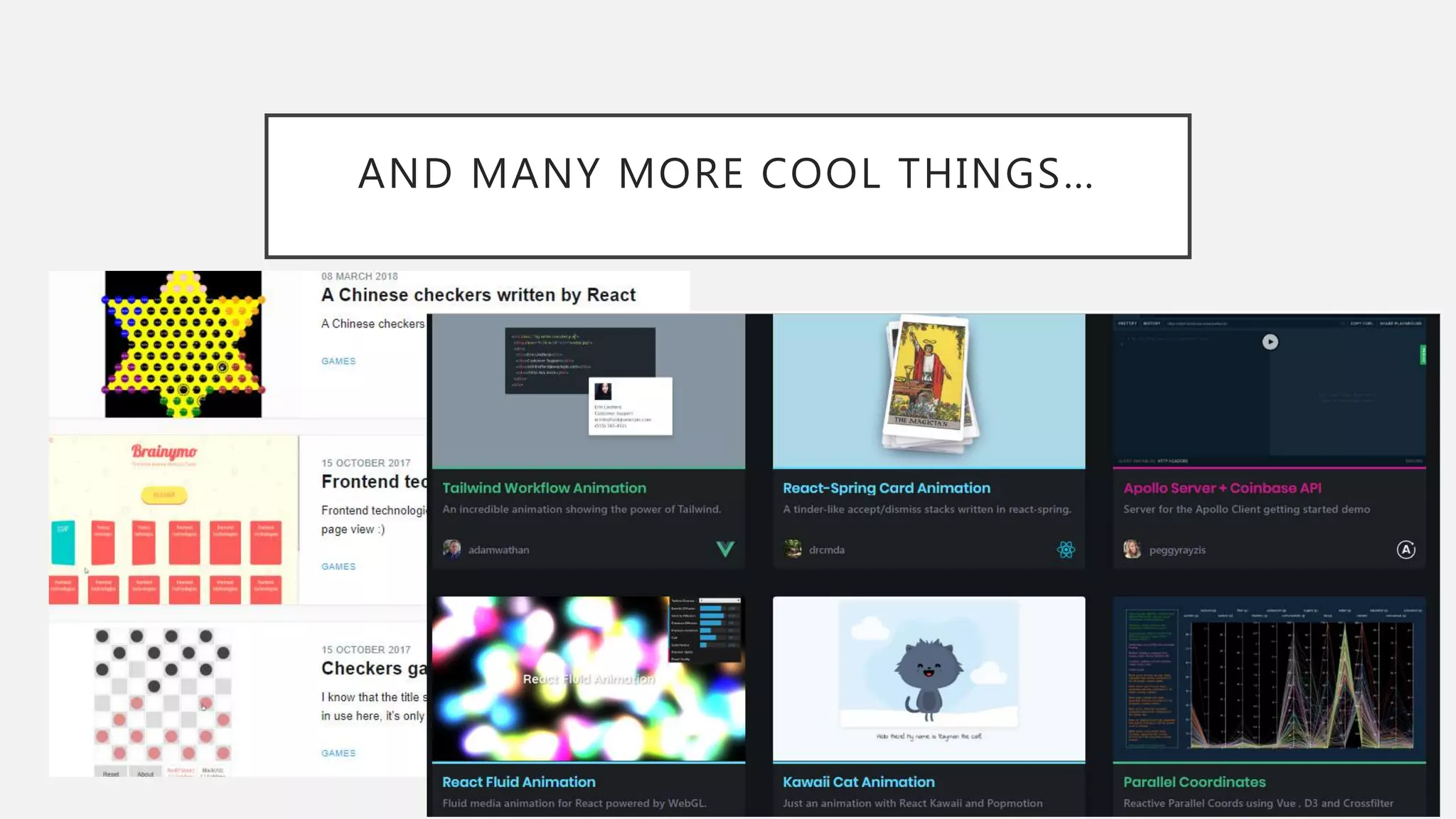Click the Apollo circled A icon
The height and width of the screenshot is (819, 1456).
click(1406, 550)
